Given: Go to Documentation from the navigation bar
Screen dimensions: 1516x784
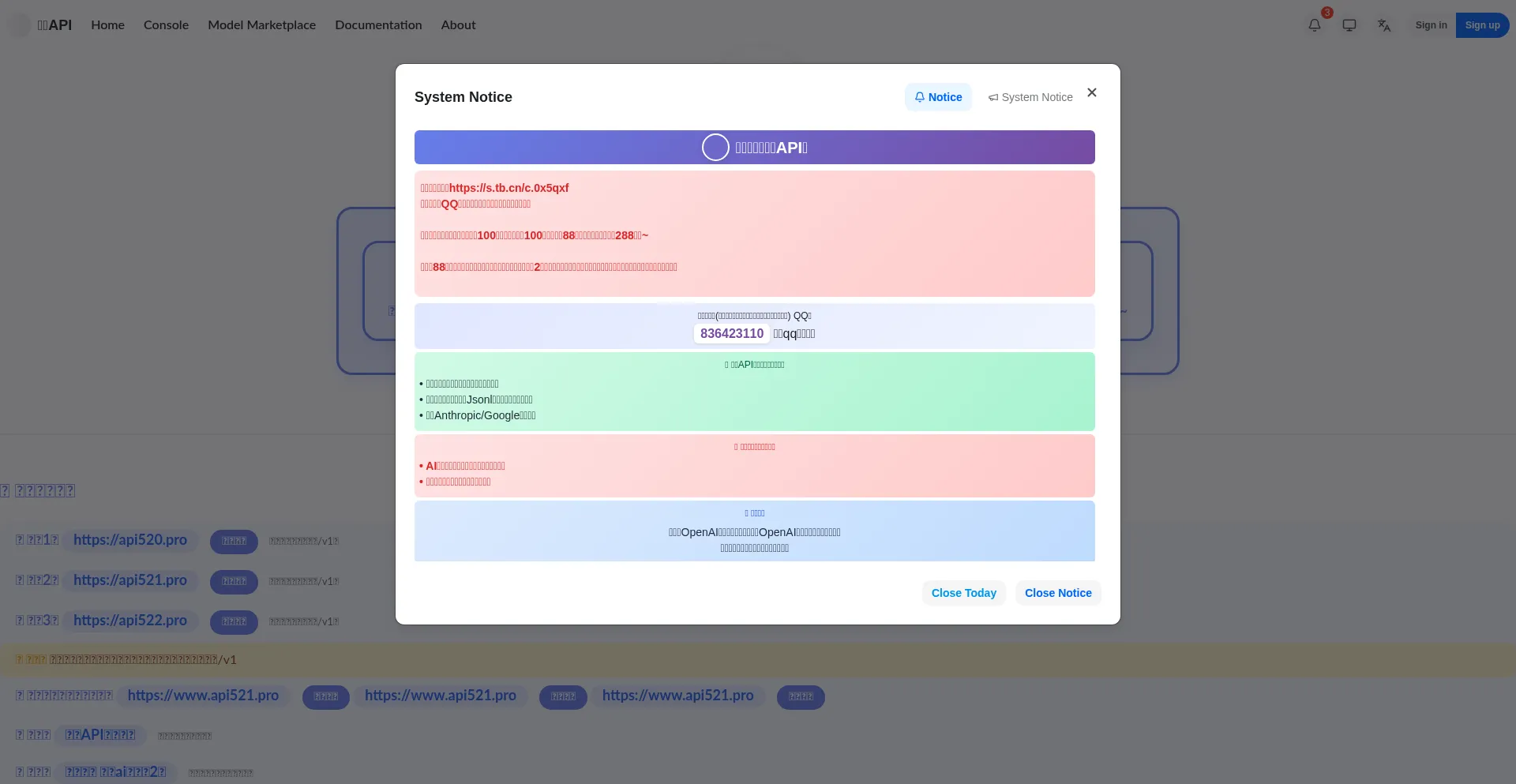Looking at the screenshot, I should click(378, 24).
